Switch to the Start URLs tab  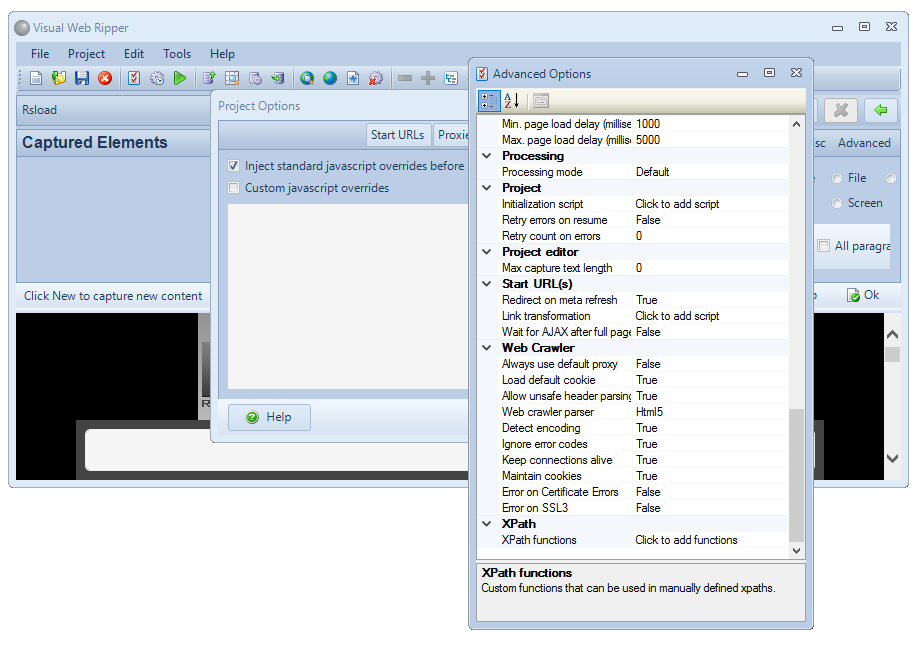click(x=398, y=135)
